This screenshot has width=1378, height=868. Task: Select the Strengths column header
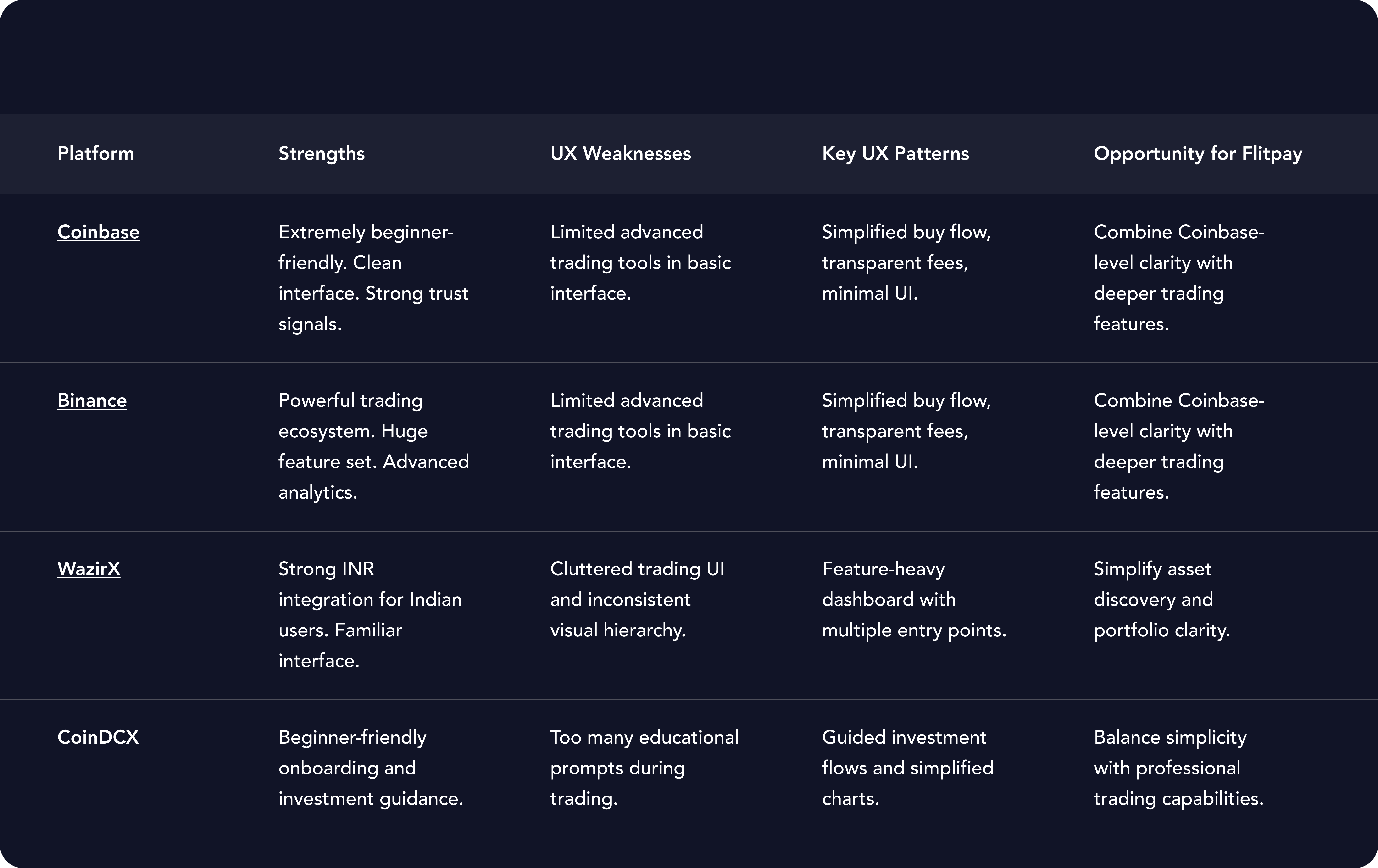click(322, 153)
